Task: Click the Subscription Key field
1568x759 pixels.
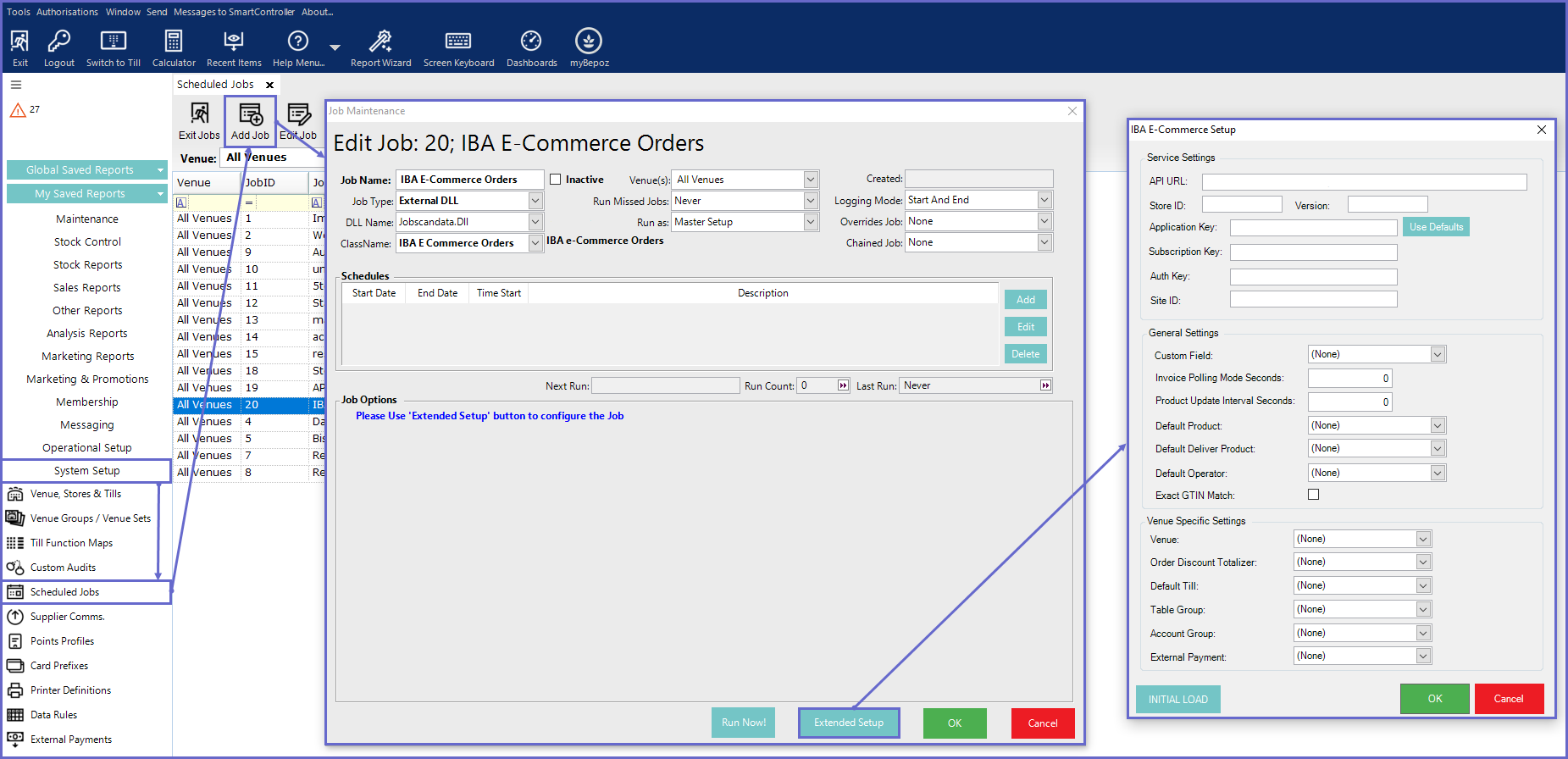Action: pyautogui.click(x=1313, y=252)
